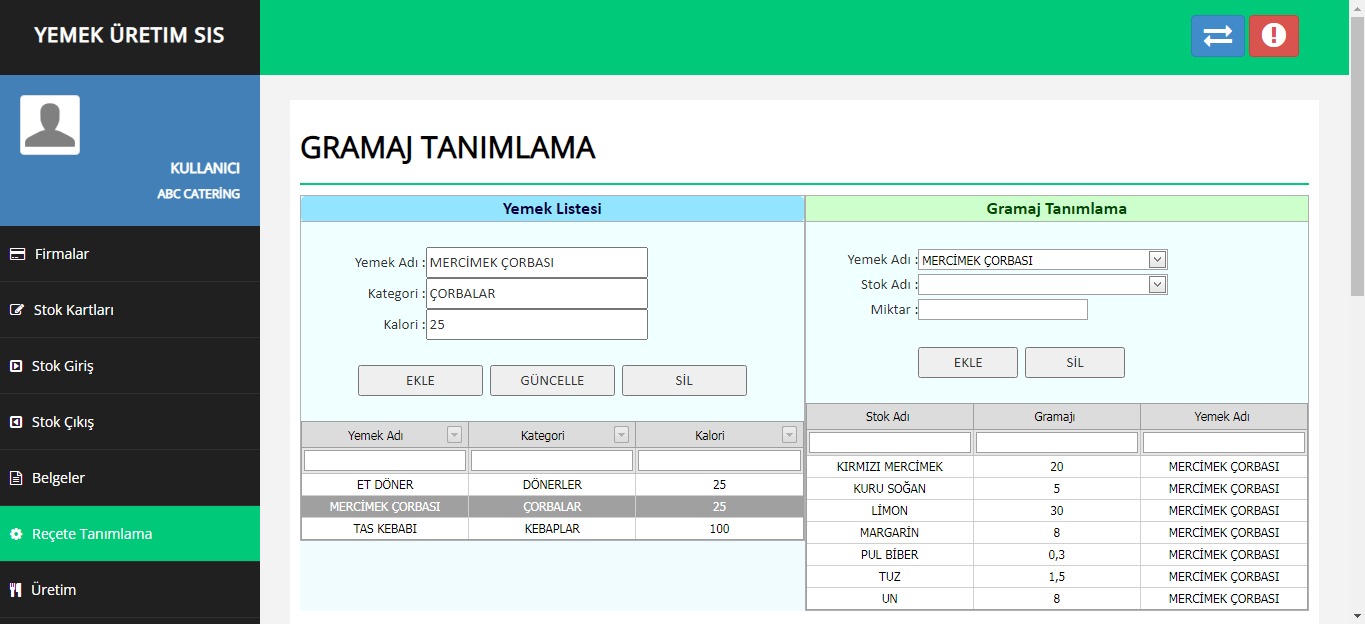This screenshot has height=624, width=1365.
Task: Click EKLE button in Yemek Listesi panel
Action: 420,381
